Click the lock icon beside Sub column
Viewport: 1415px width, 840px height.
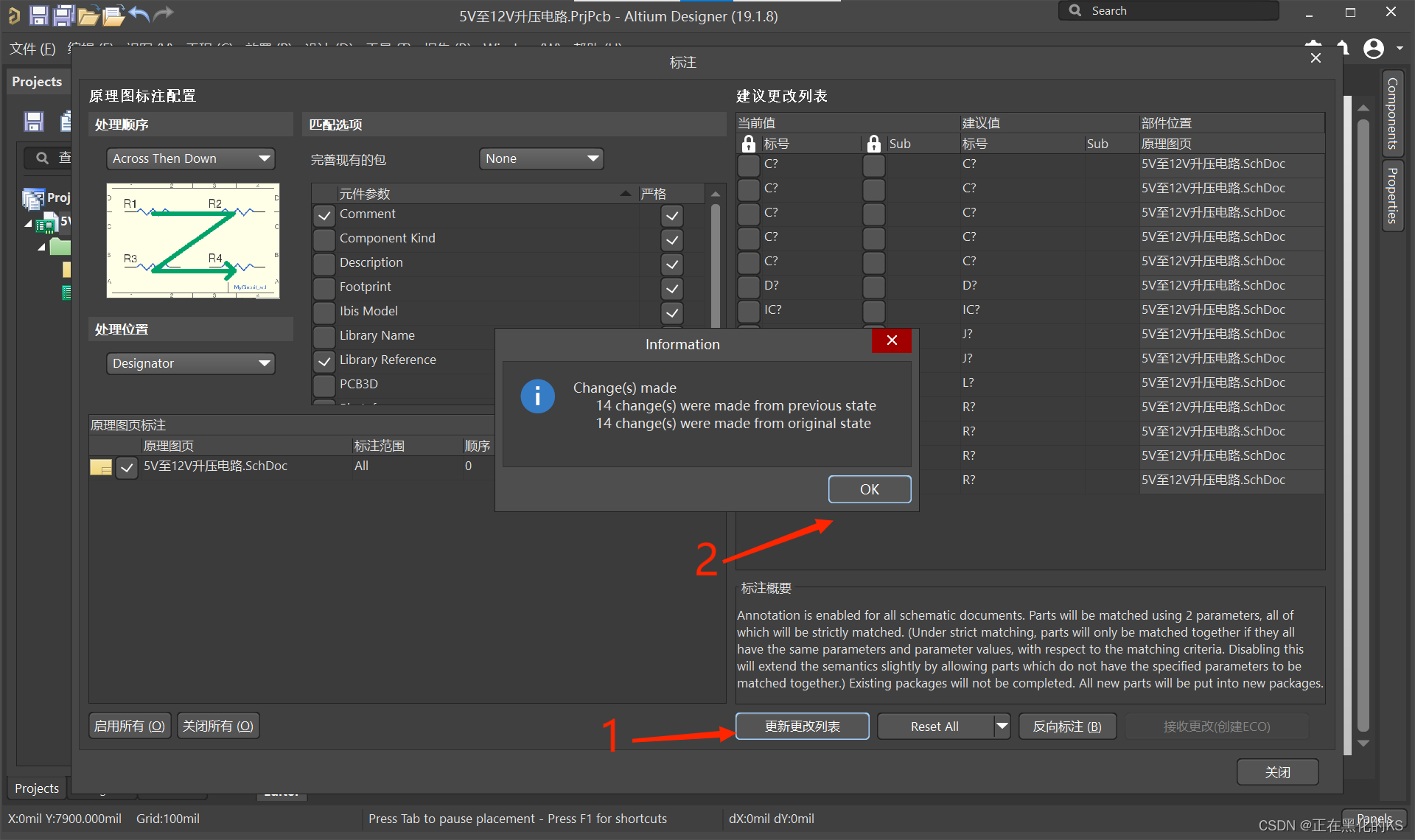click(x=873, y=144)
